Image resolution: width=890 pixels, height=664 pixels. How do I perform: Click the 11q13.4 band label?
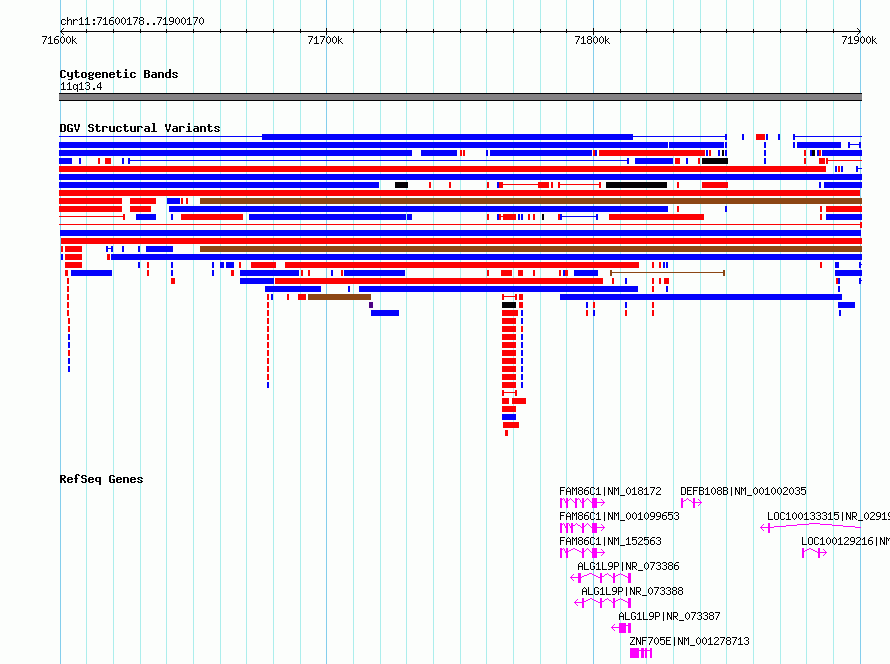point(81,86)
